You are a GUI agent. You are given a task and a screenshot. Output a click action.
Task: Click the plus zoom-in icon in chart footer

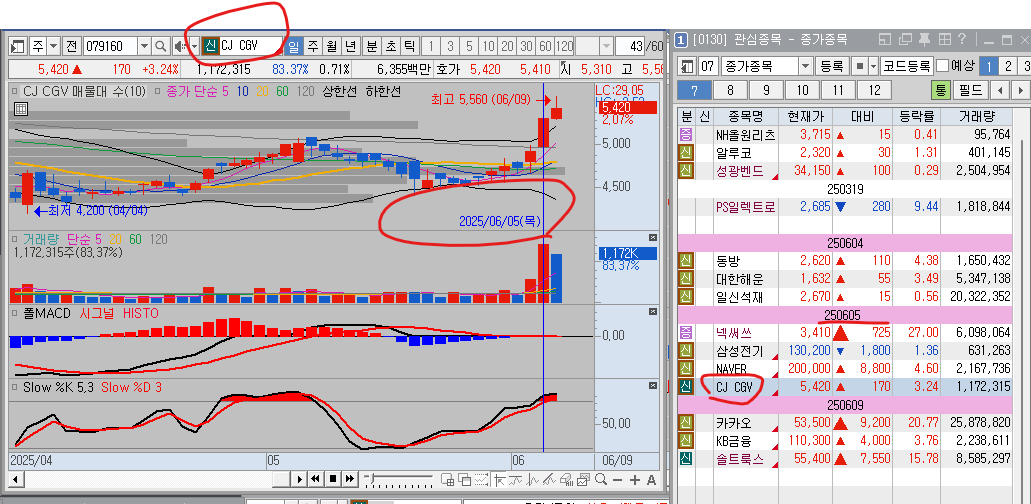[635, 480]
